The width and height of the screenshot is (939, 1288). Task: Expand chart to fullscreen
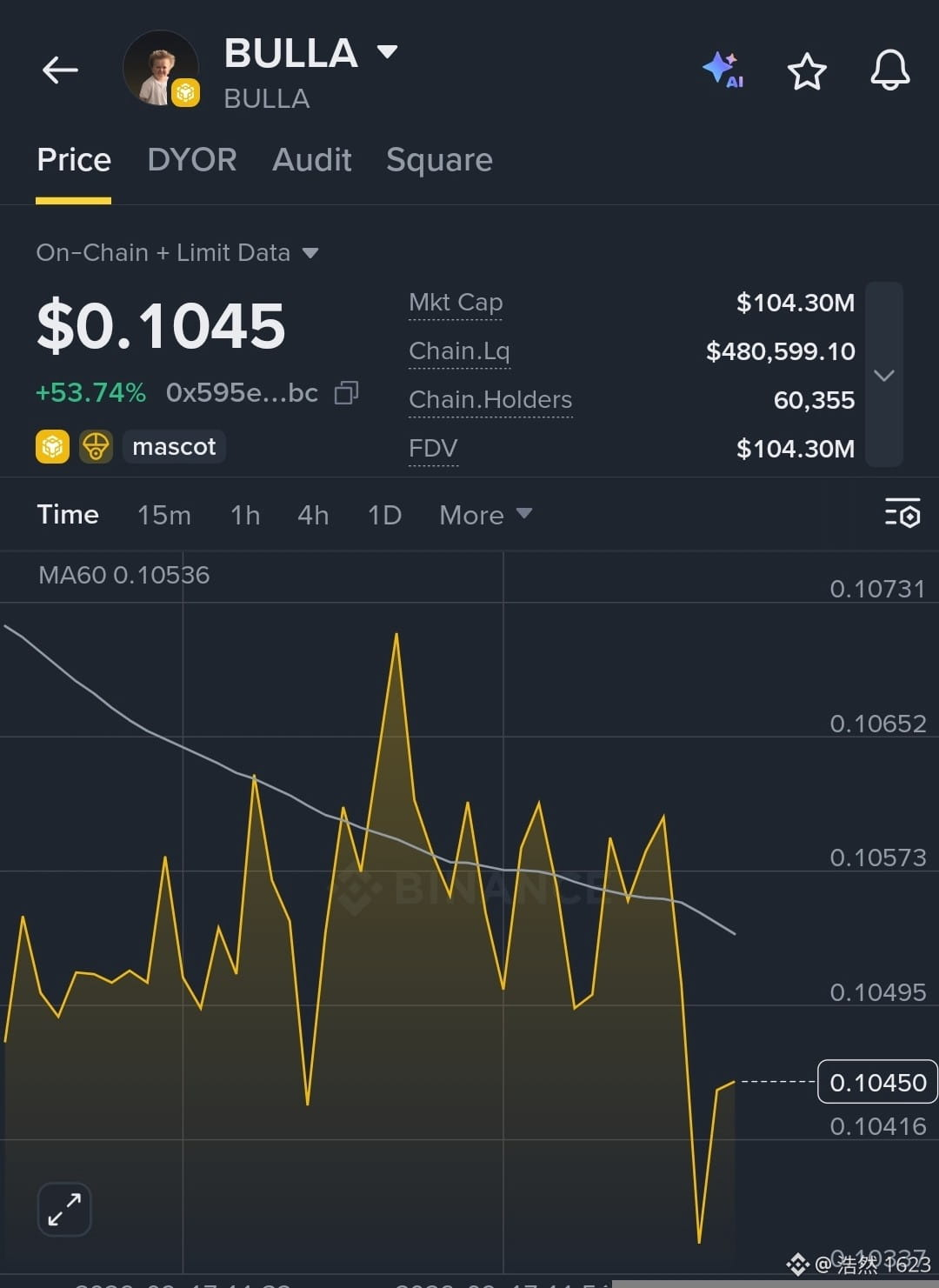click(64, 1209)
